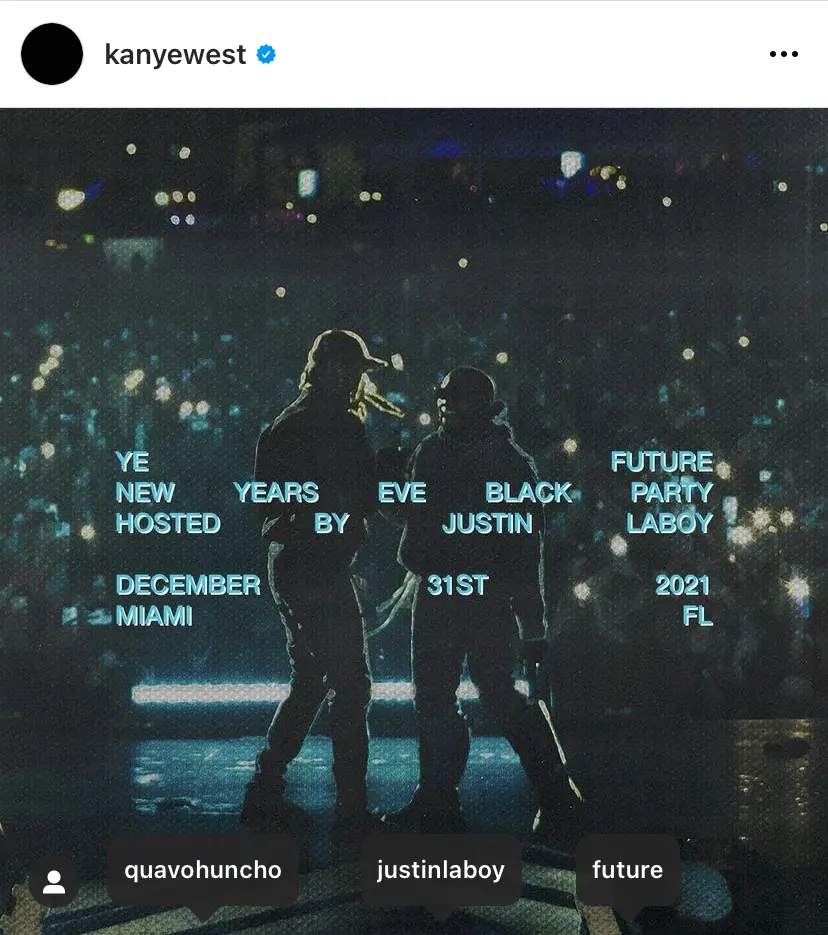
Task: Open the post's three-dot more options menu
Action: tap(783, 54)
